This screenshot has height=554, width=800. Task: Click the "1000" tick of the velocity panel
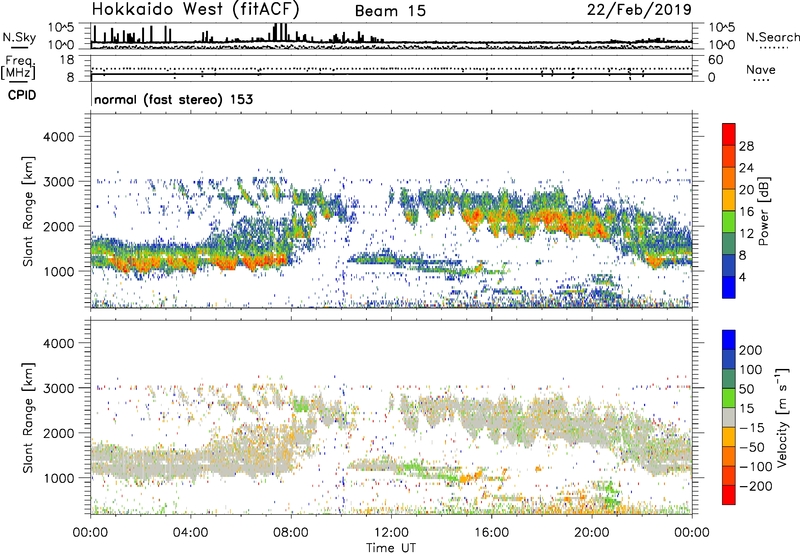pos(59,478)
